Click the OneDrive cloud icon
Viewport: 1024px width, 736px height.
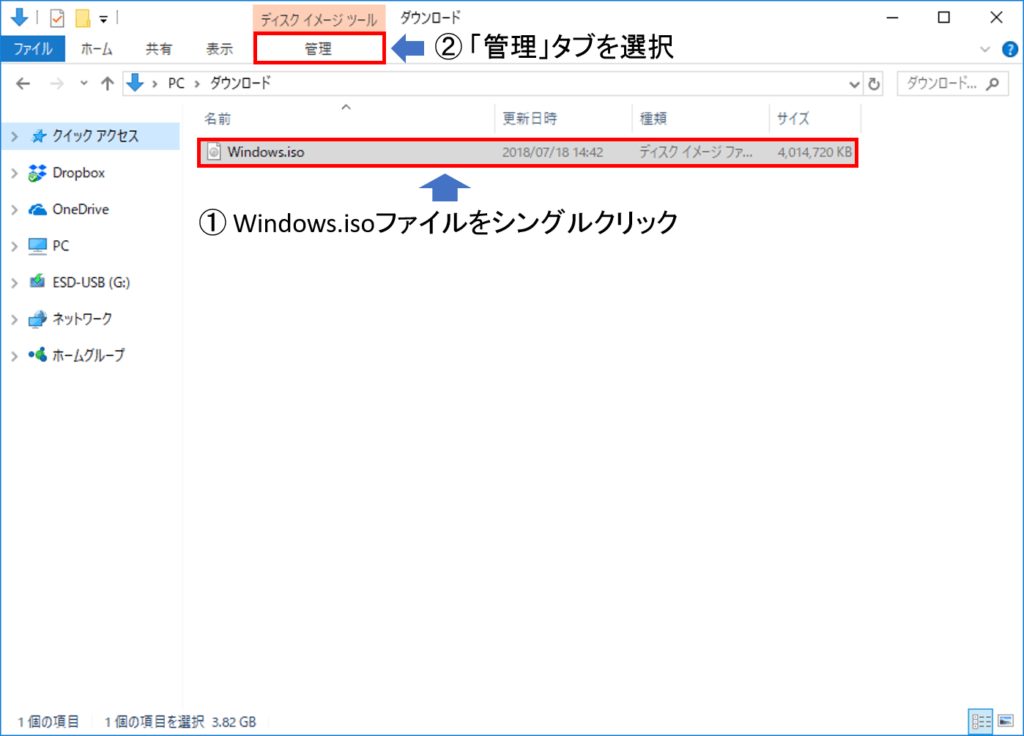(37, 210)
